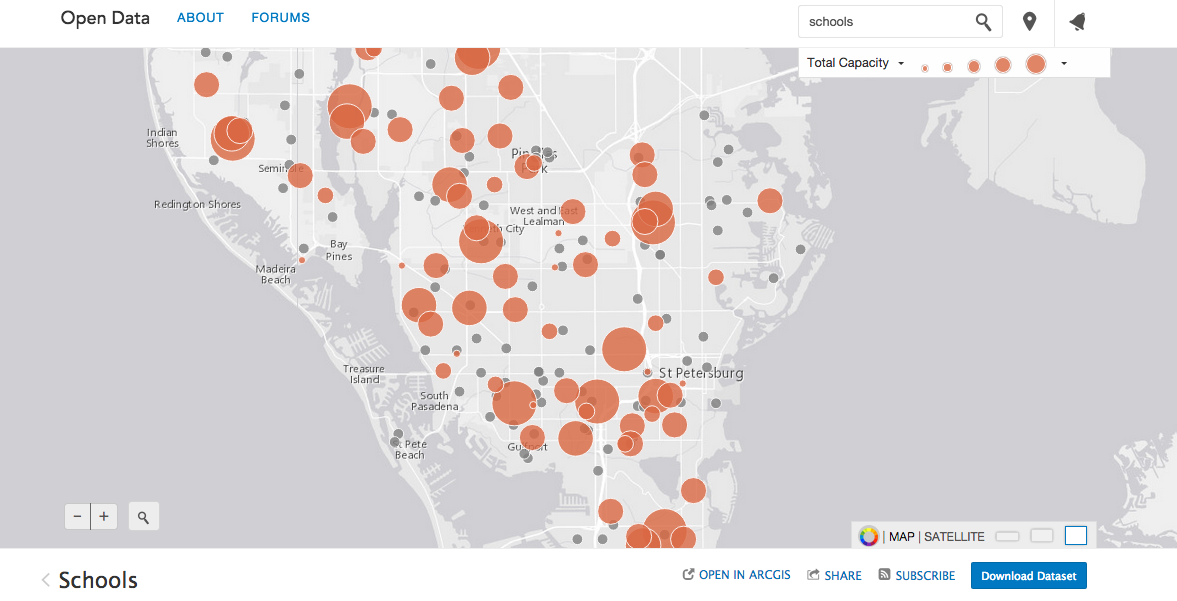Image resolution: width=1177 pixels, height=601 pixels.
Task: Click the Bay Pines map label
Action: (x=339, y=250)
